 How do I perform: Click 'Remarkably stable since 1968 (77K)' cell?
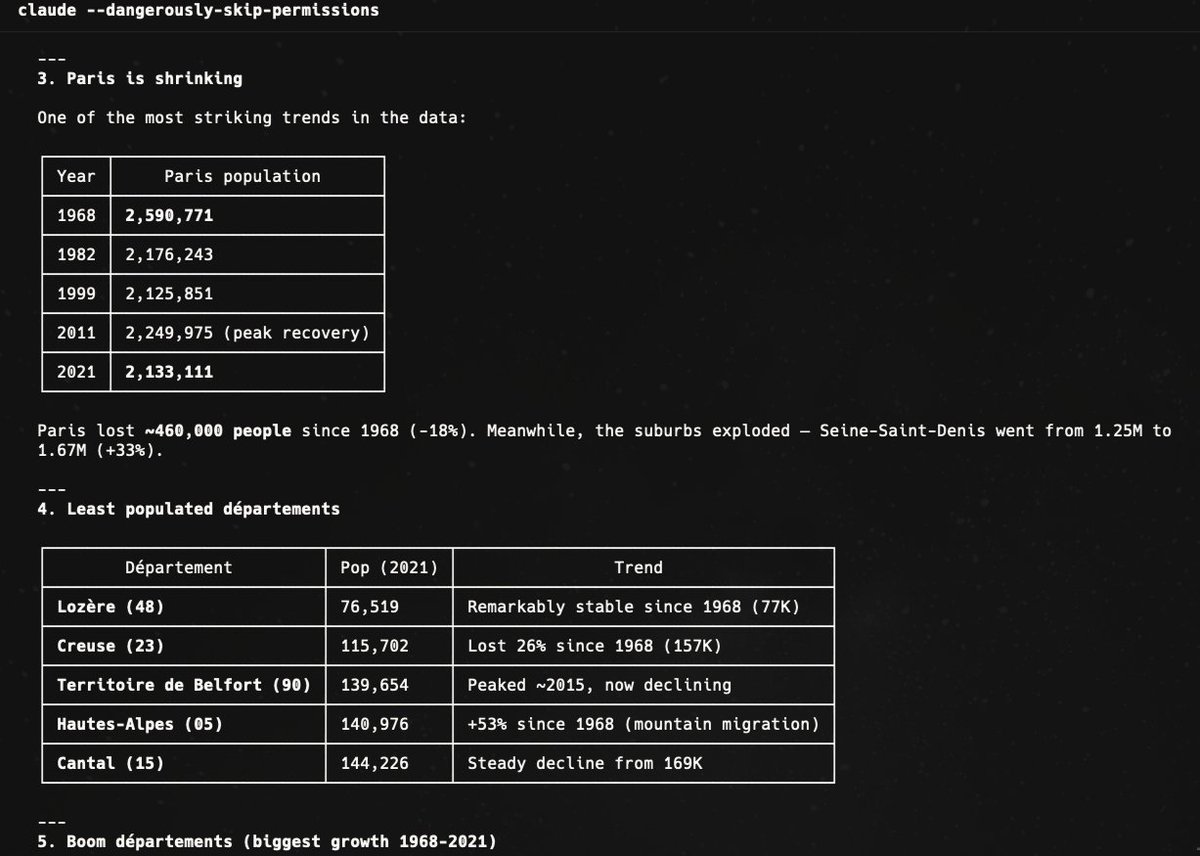[634, 606]
